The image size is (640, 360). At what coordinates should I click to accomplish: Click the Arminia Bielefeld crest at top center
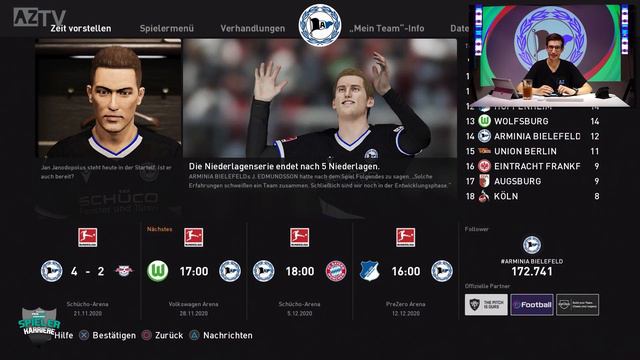320,25
